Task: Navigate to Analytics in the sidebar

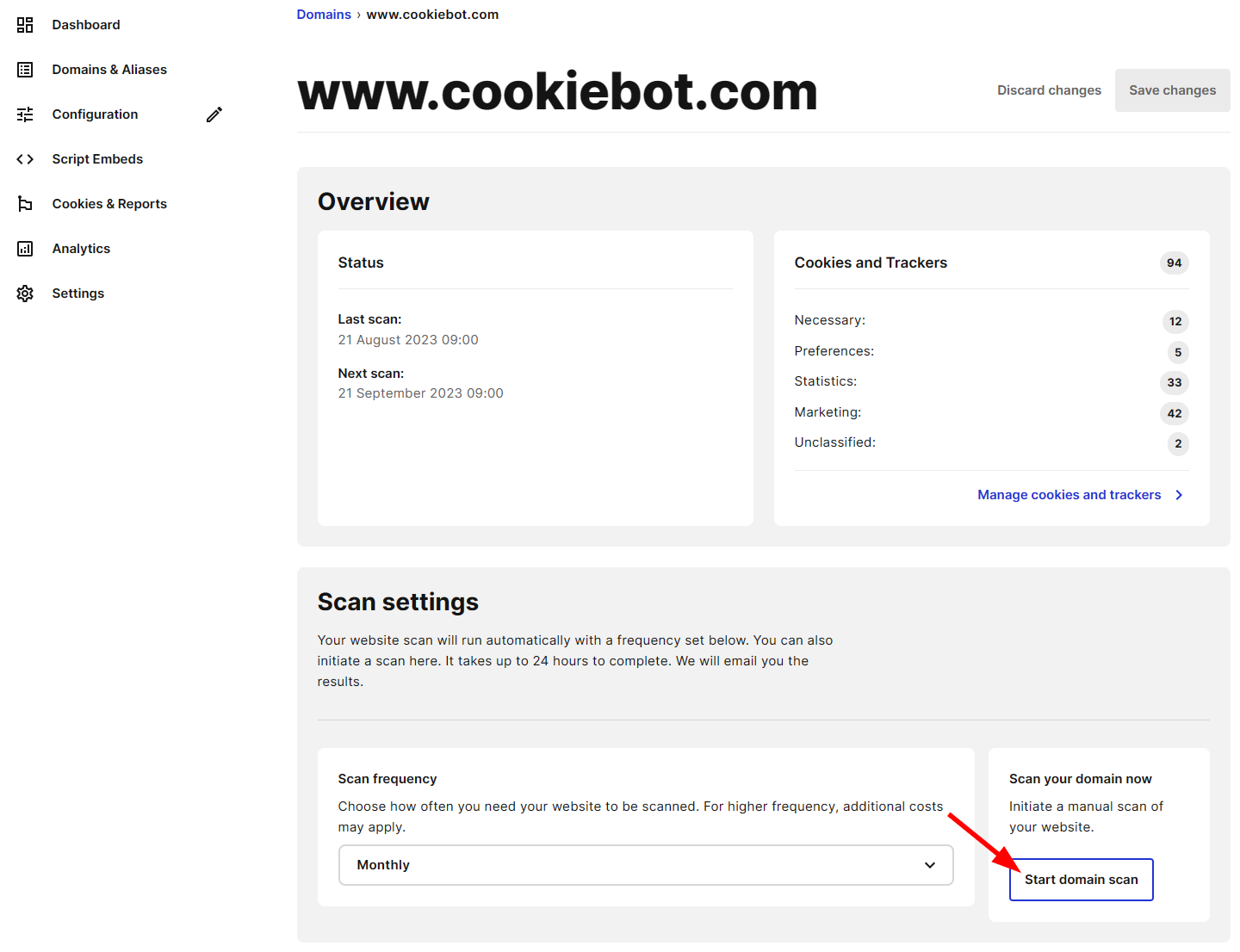Action: tap(81, 249)
